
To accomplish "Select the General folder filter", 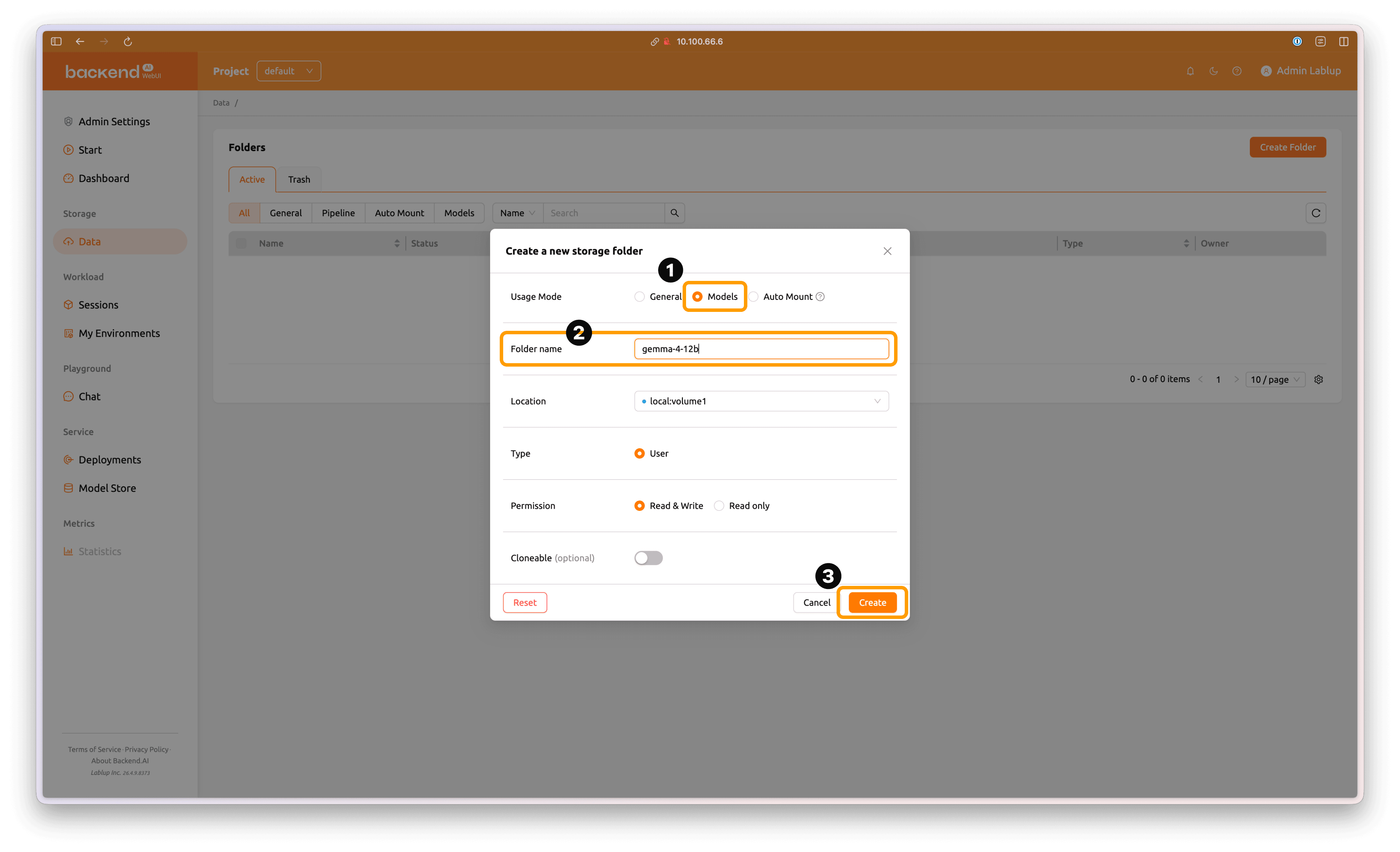I will click(x=286, y=213).
